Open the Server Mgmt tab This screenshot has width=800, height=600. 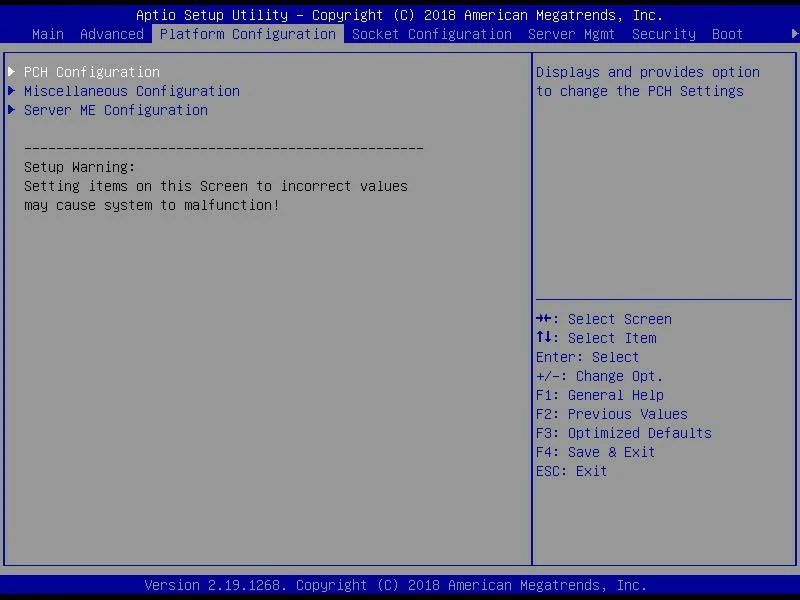click(x=572, y=34)
